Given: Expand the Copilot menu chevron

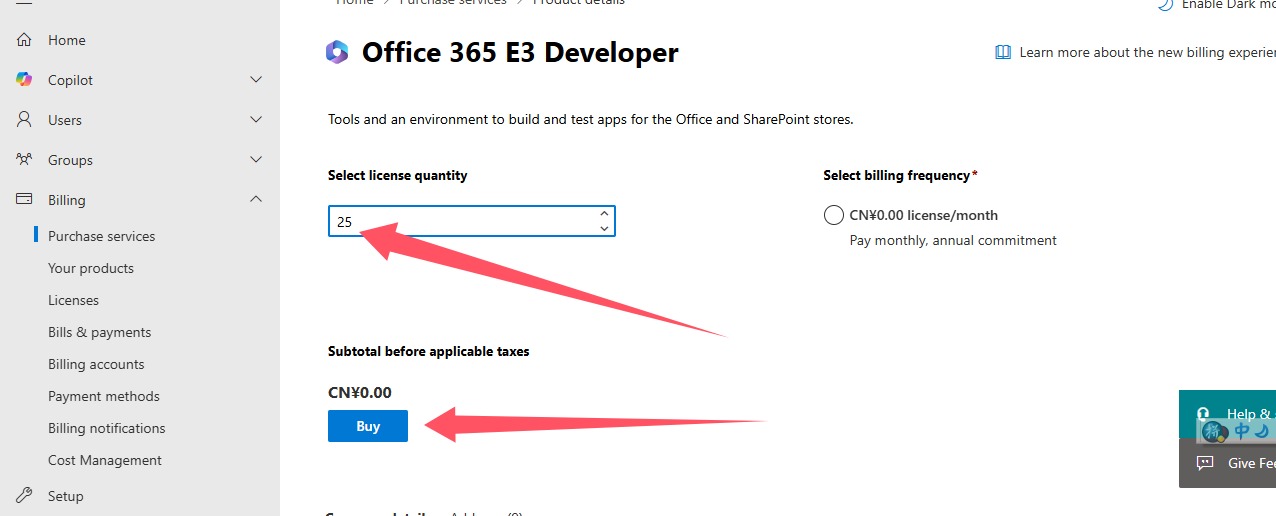Looking at the screenshot, I should point(256,80).
